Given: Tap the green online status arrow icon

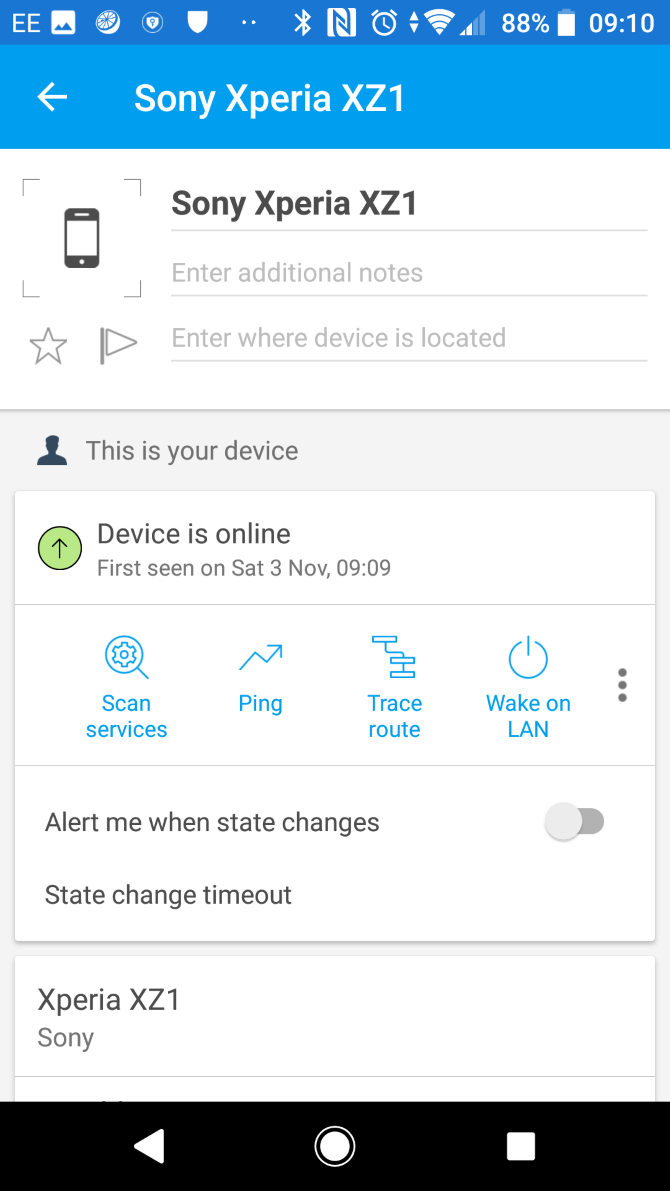Looking at the screenshot, I should pos(59,548).
